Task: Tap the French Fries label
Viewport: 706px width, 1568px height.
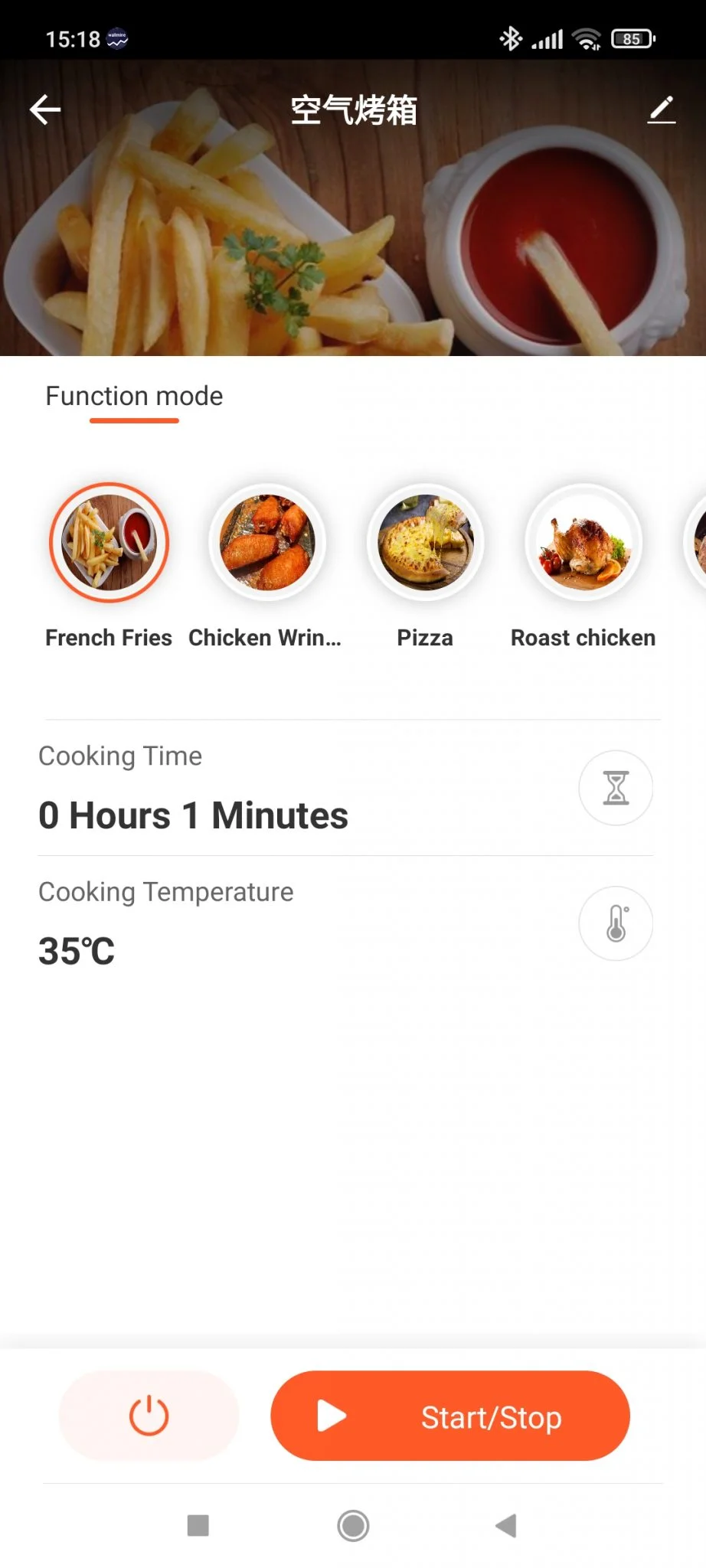Action: click(109, 638)
